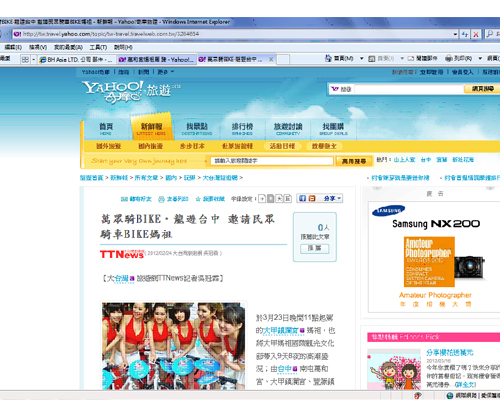This screenshot has width=500, height=400.
Task: Open the 新鮮報 LATEST NEWS tab
Action: point(151,128)
